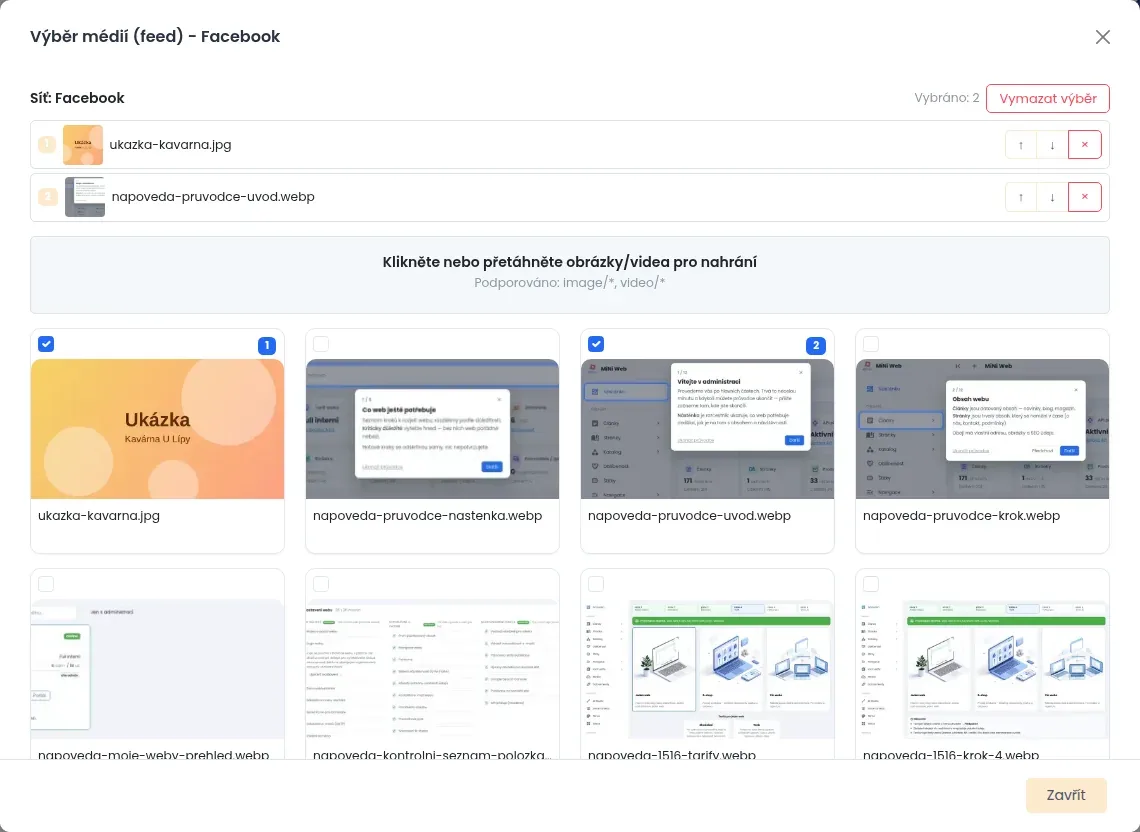The width and height of the screenshot is (1140, 832).
Task: Click the napoveda-pruvodce-uvod.webp grid thumbnail image
Action: (x=707, y=429)
